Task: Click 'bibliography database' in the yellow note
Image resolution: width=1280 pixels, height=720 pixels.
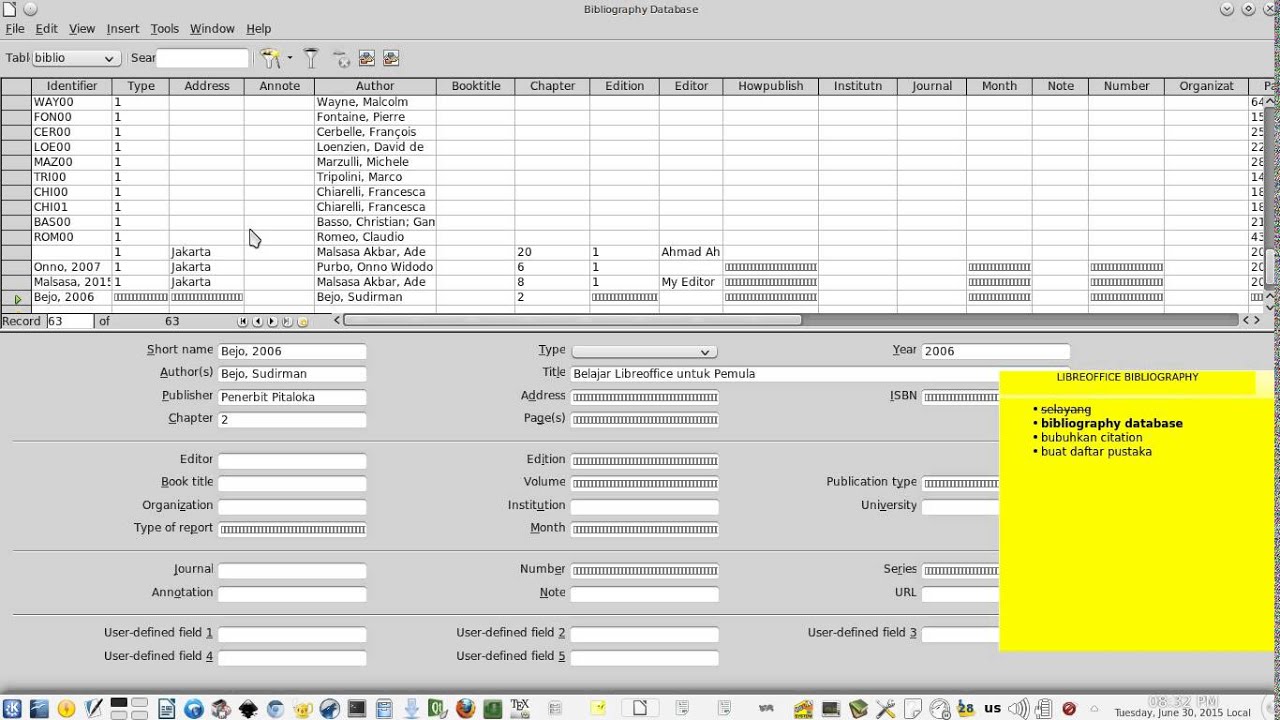Action: pos(1111,423)
